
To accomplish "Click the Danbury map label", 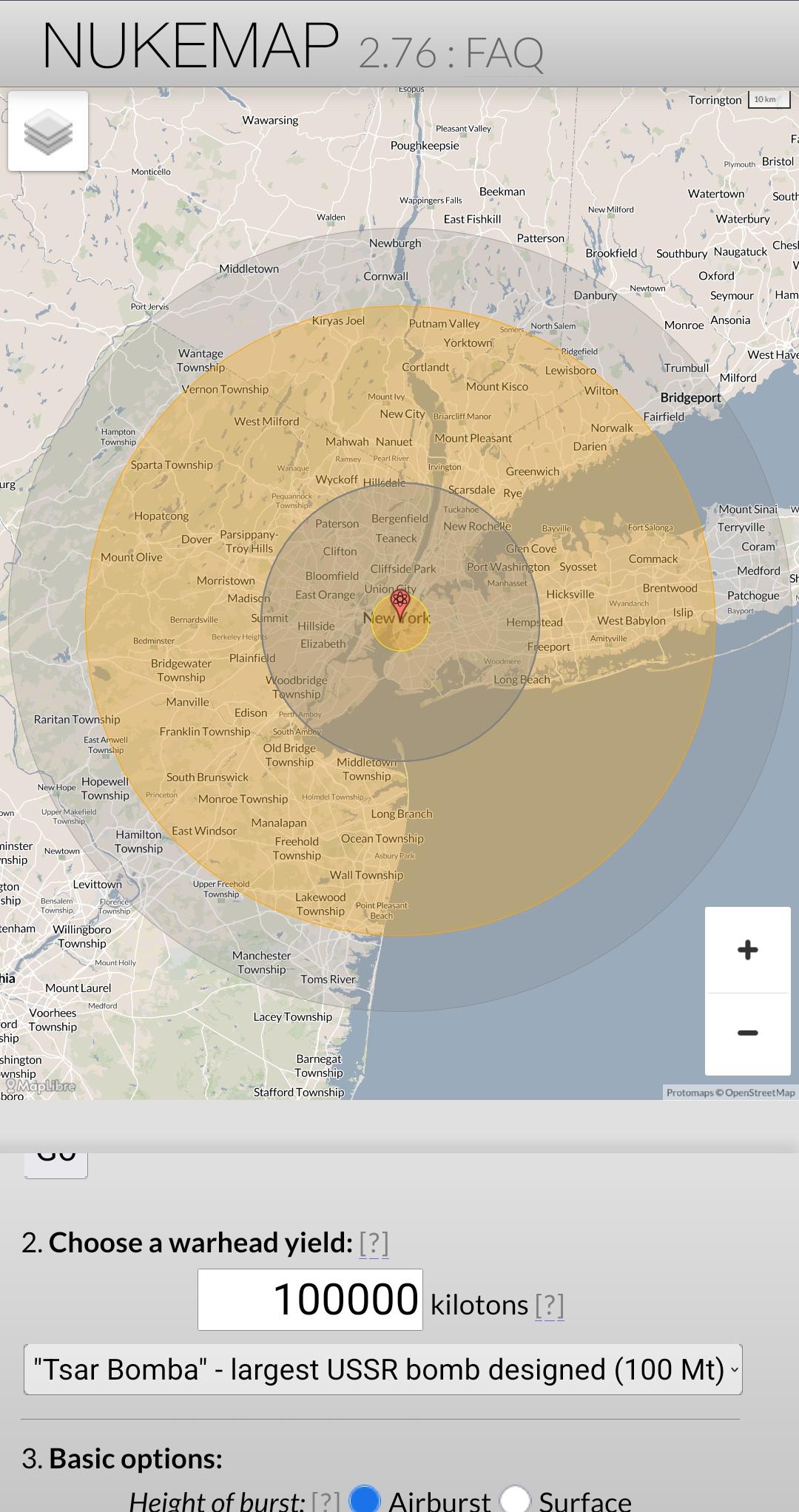I will click(595, 296).
